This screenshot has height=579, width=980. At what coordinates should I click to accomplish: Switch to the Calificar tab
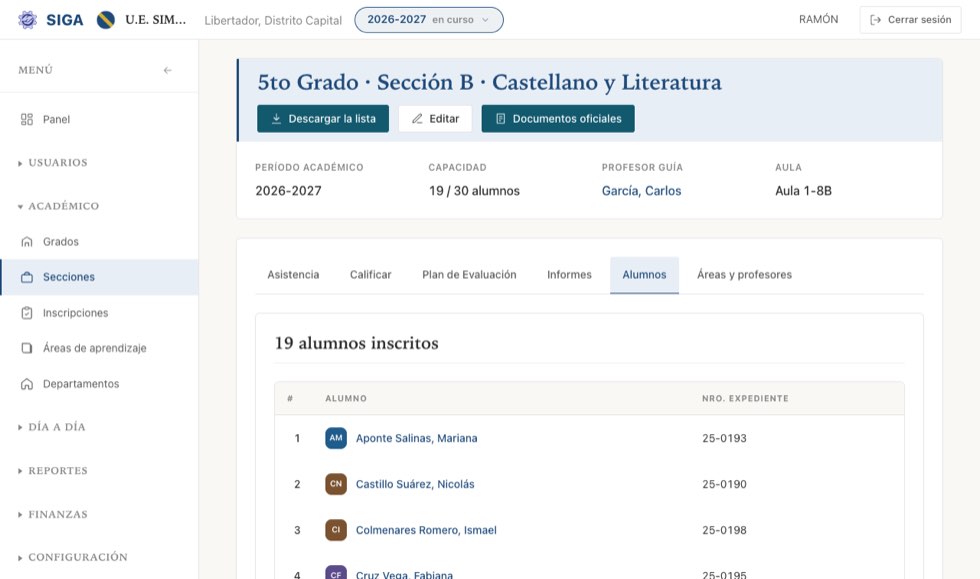pos(371,274)
